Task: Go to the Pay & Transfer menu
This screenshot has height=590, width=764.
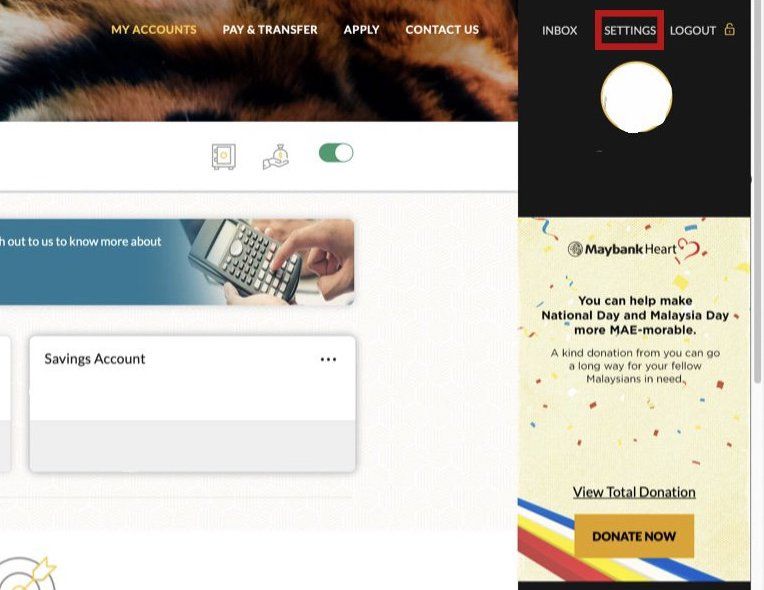Action: 270,30
